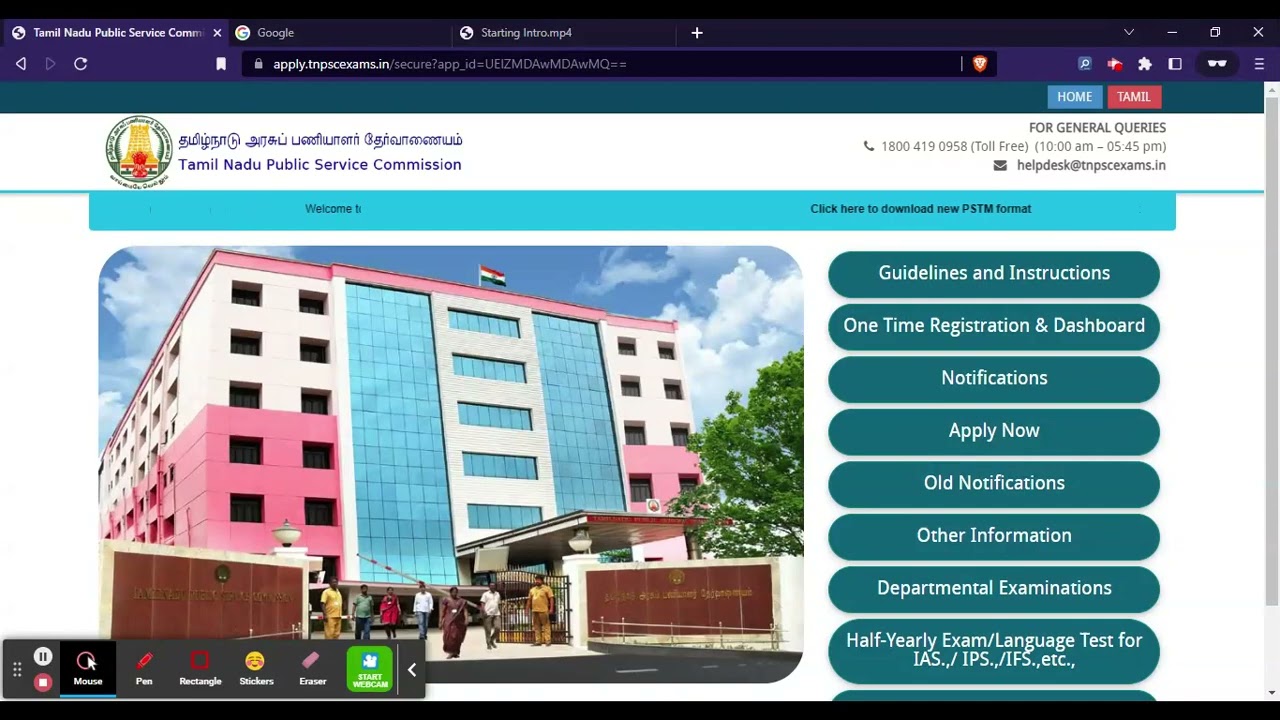Click the HOME button
This screenshot has width=1280, height=720.
[x=1075, y=97]
